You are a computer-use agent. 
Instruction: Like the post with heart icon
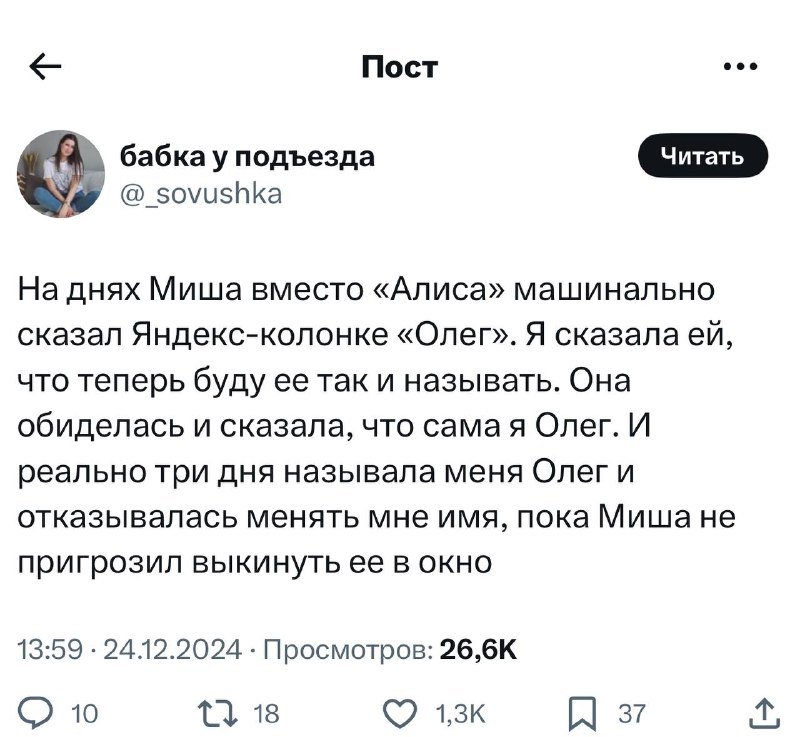[399, 713]
